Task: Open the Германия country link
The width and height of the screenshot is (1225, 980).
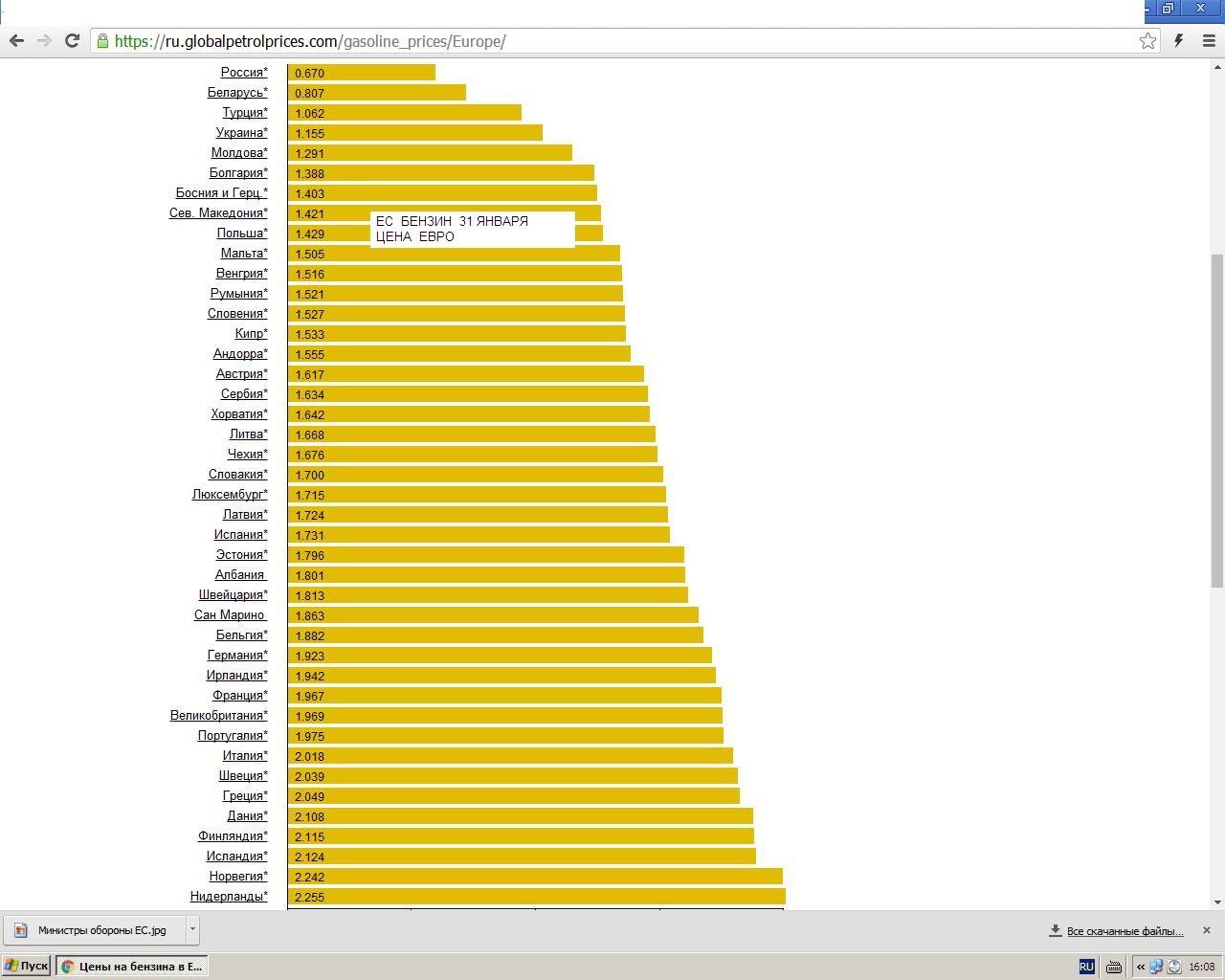Action: (237, 655)
